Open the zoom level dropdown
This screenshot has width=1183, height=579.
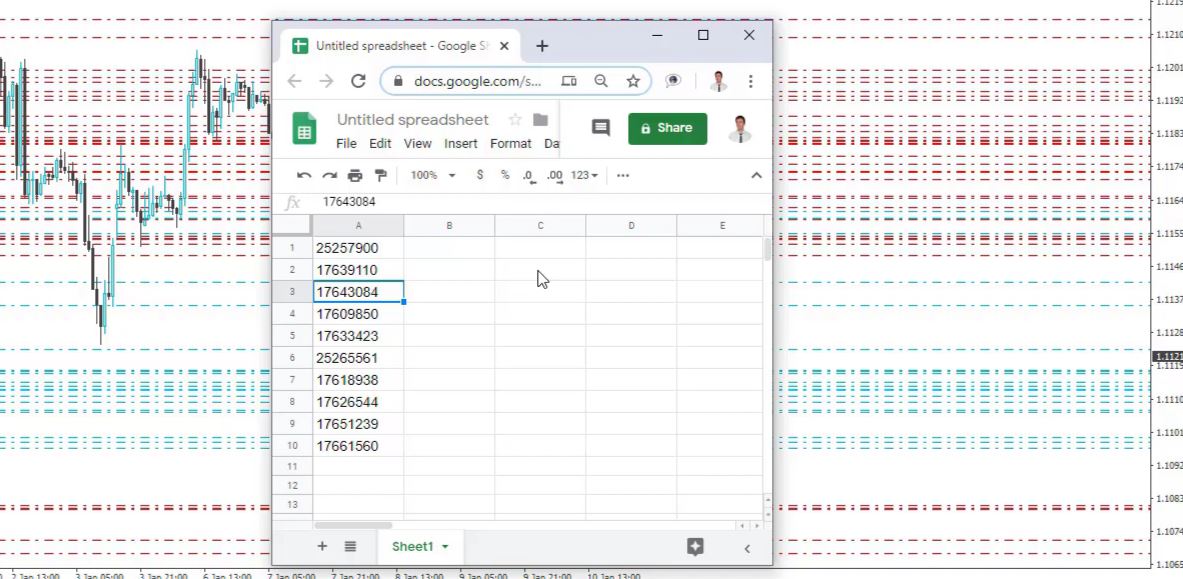click(x=428, y=175)
